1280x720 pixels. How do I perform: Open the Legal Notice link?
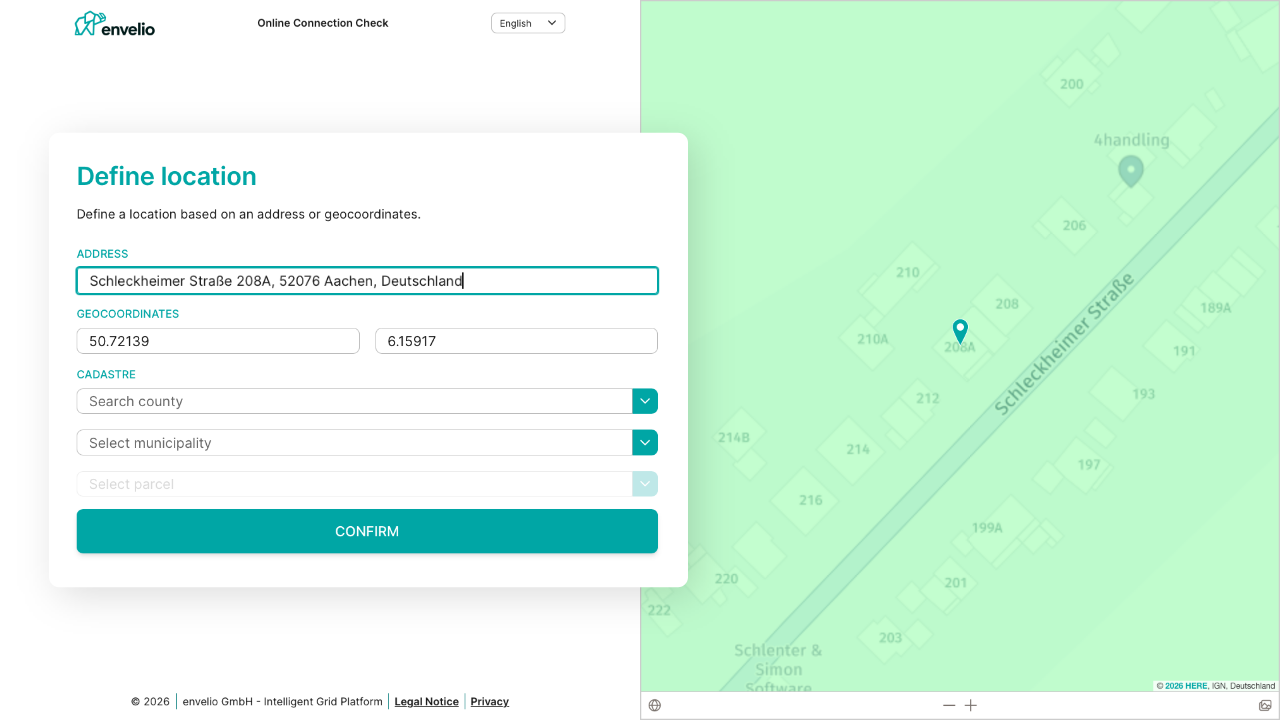point(426,702)
